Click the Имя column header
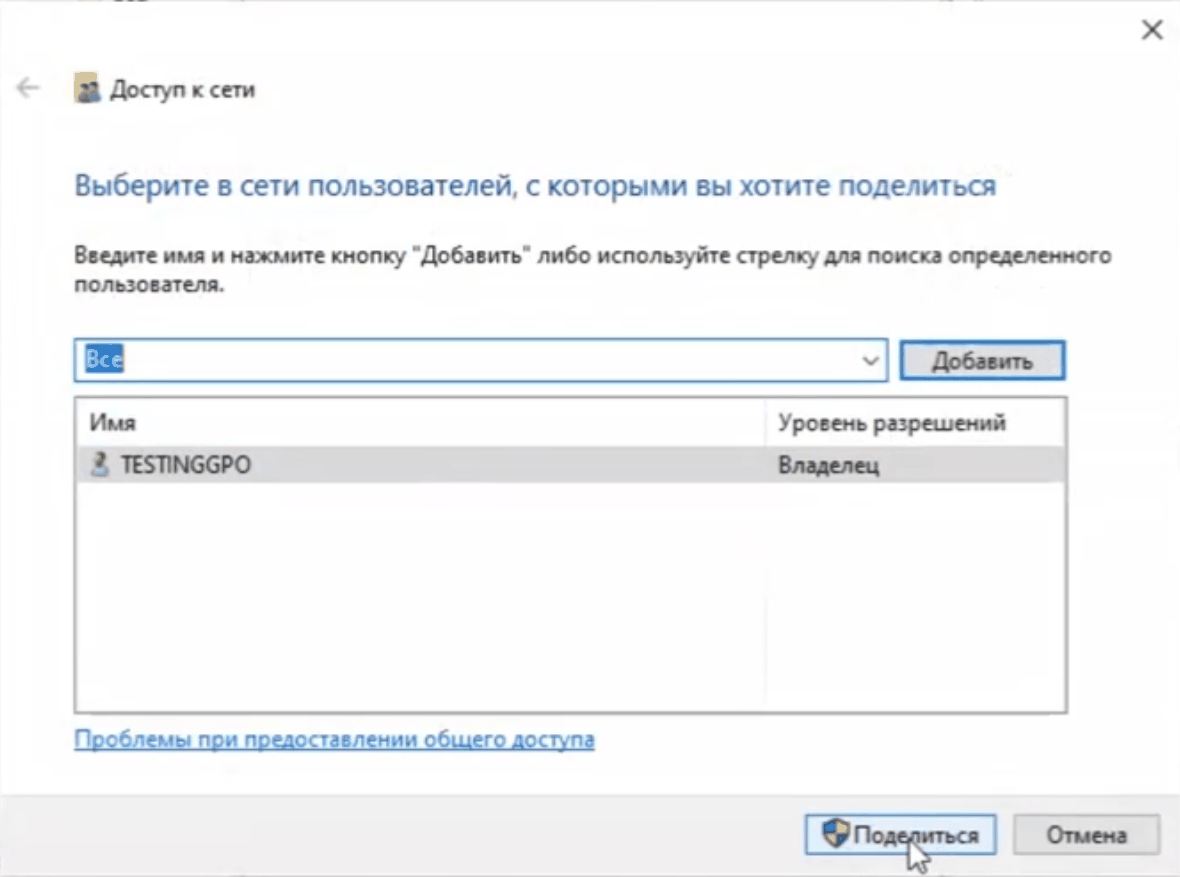The width and height of the screenshot is (1180, 877). click(105, 423)
